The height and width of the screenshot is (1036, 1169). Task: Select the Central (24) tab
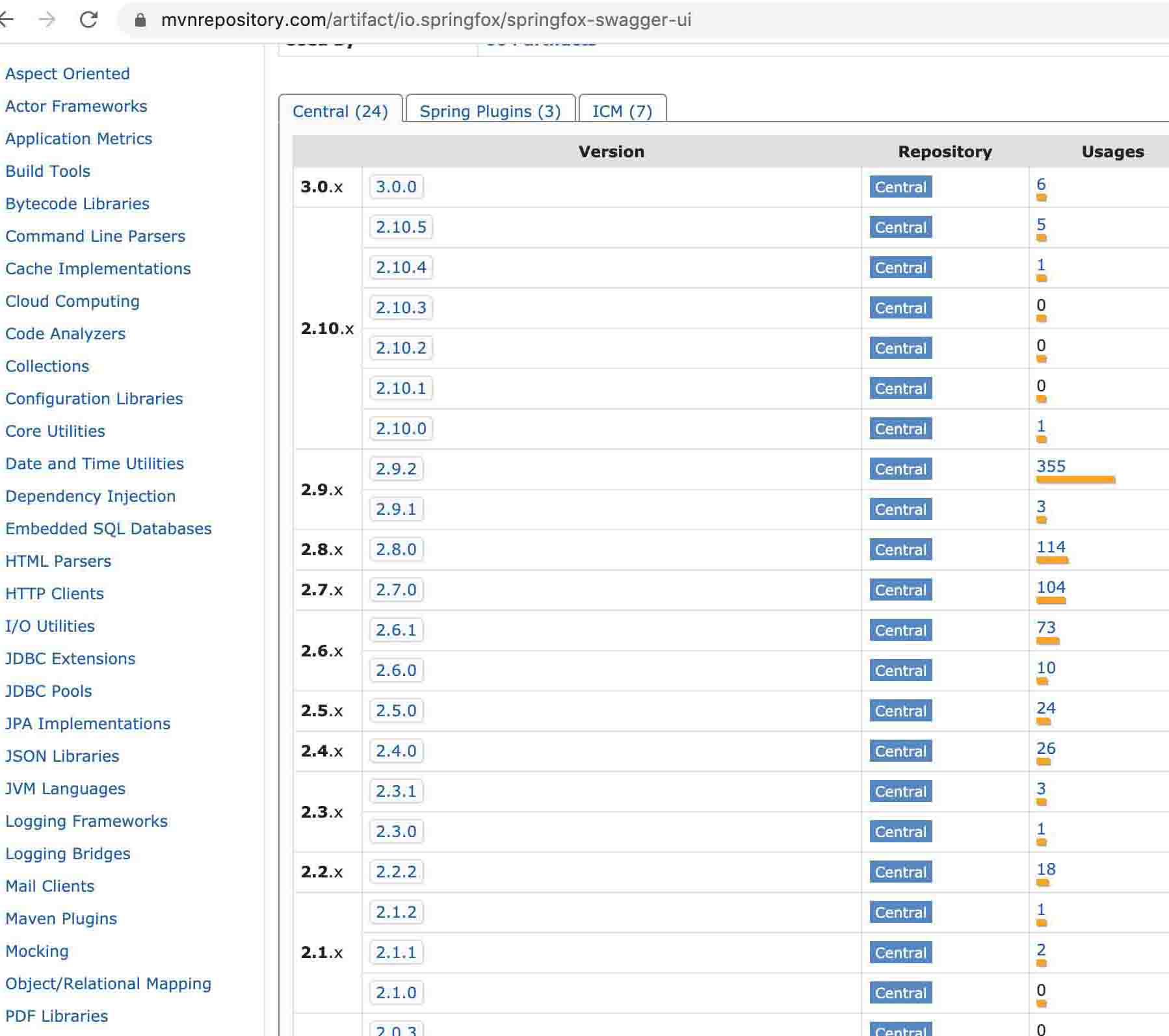click(x=340, y=111)
